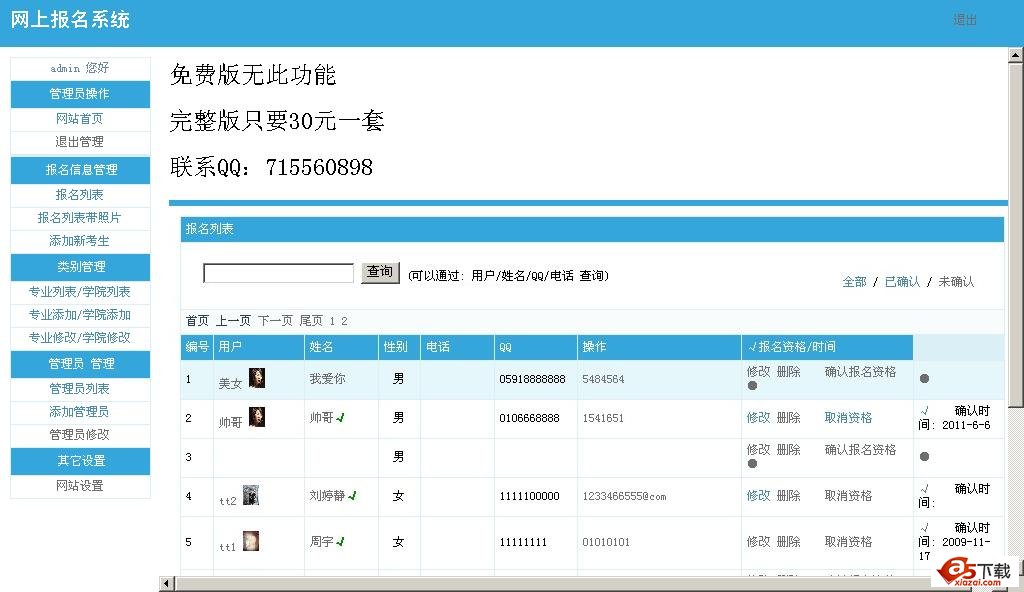Go to 下一页 in pagination
The width and height of the screenshot is (1024, 592).
click(x=275, y=321)
